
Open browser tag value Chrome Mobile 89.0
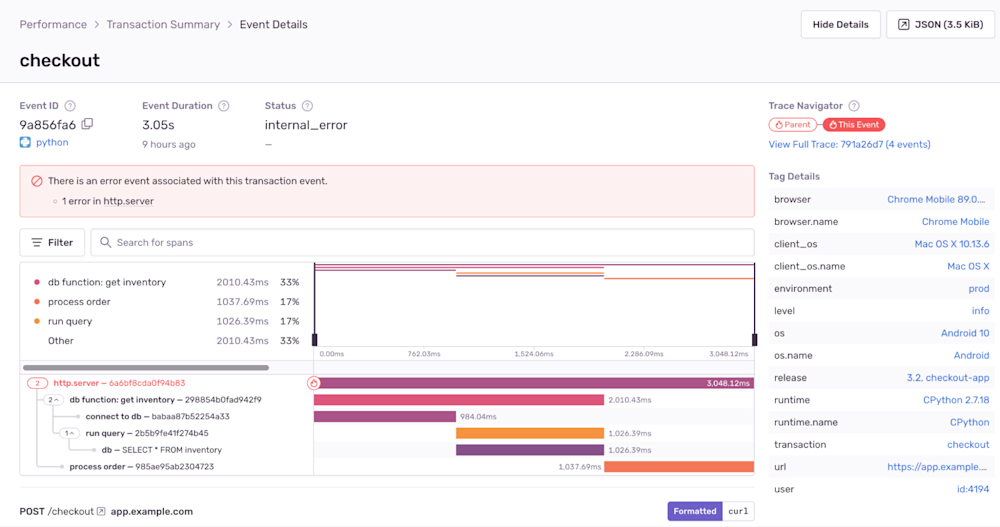tap(936, 199)
